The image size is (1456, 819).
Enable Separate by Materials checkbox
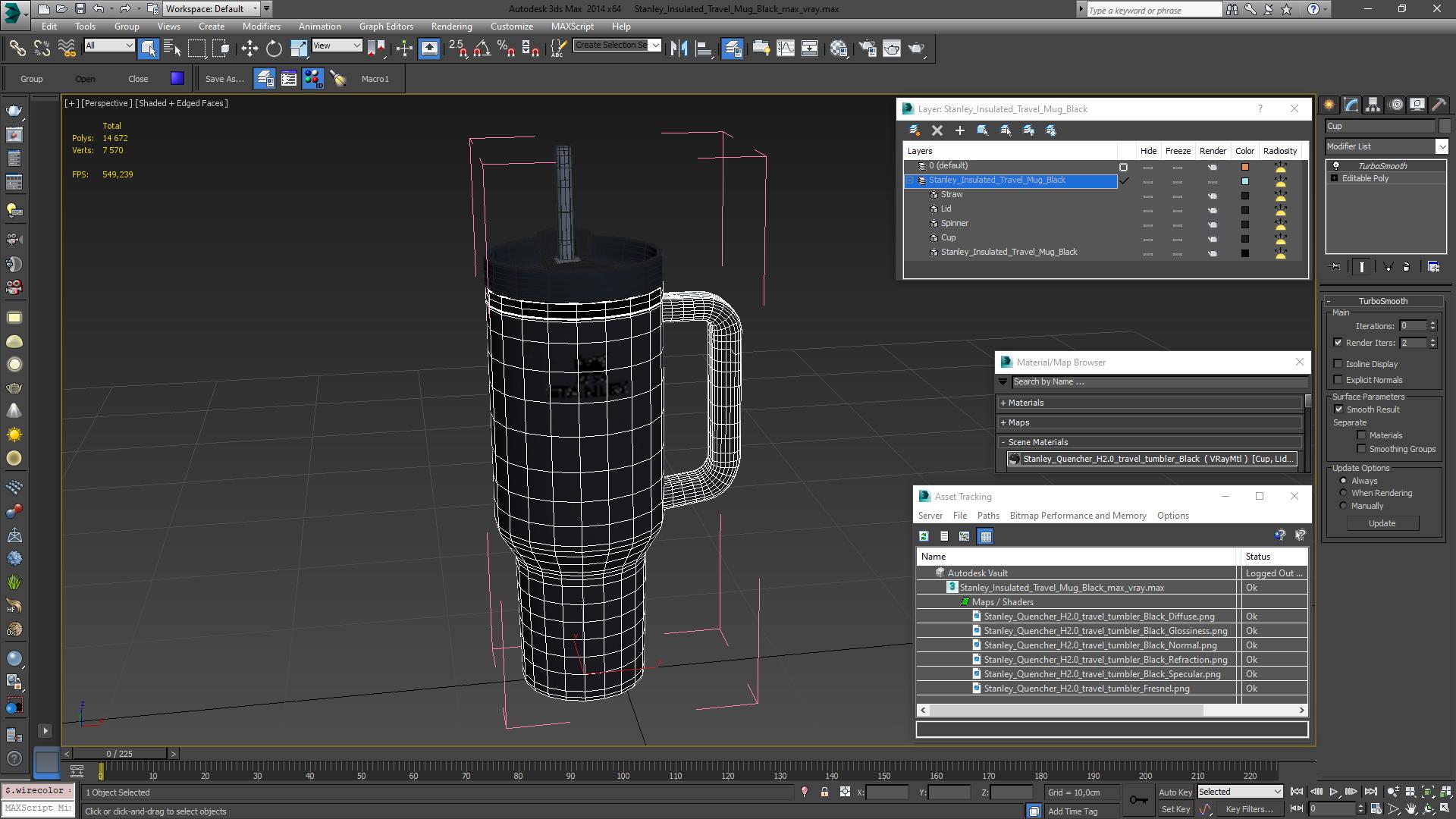point(1362,435)
